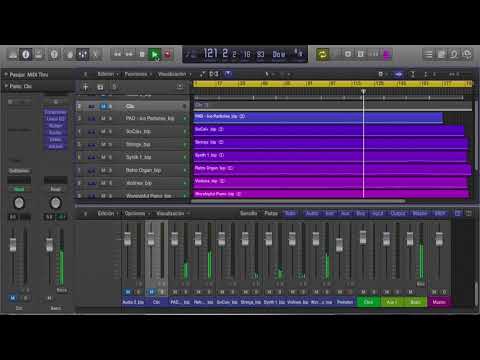
Task: Select the Retro Organ_bip track header
Action: pyautogui.click(x=132, y=170)
